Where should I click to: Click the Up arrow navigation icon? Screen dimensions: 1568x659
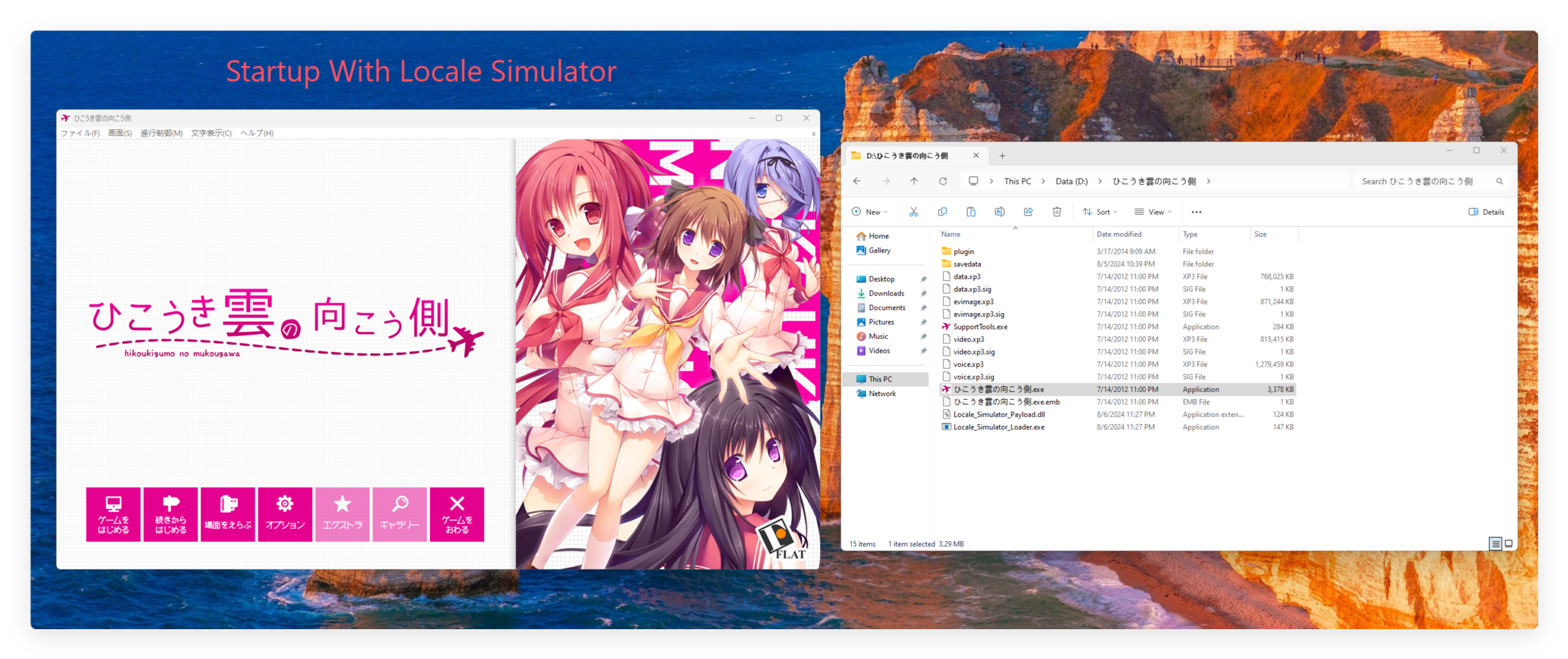click(x=913, y=181)
